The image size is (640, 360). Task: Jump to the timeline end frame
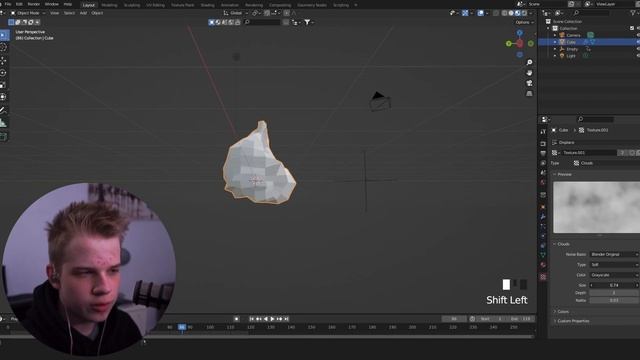pos(287,319)
